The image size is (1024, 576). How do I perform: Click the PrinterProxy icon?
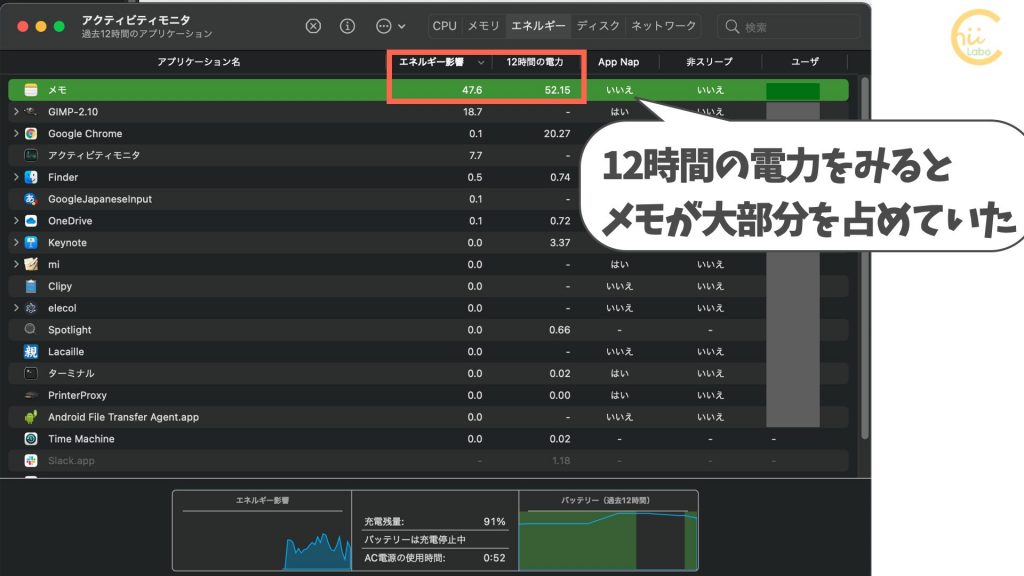(x=31, y=395)
